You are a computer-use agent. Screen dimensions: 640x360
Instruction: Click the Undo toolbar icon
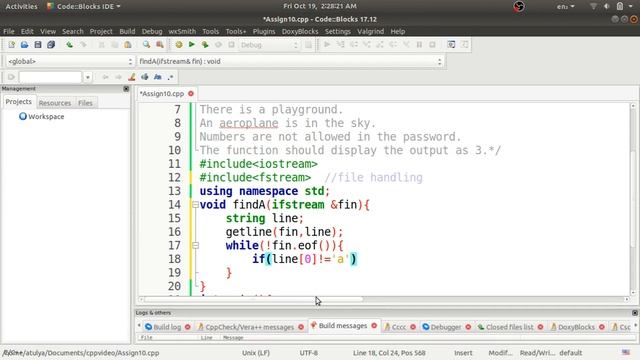[70, 44]
